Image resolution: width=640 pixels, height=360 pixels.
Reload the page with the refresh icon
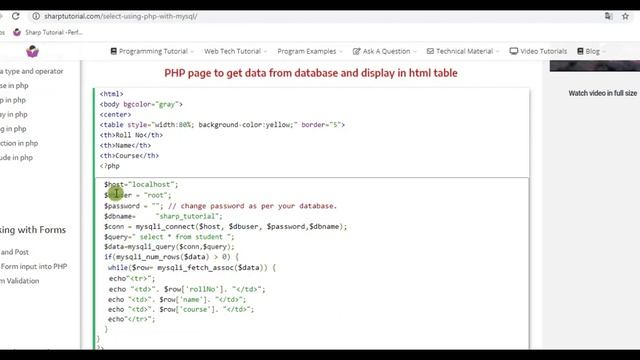click(16, 16)
